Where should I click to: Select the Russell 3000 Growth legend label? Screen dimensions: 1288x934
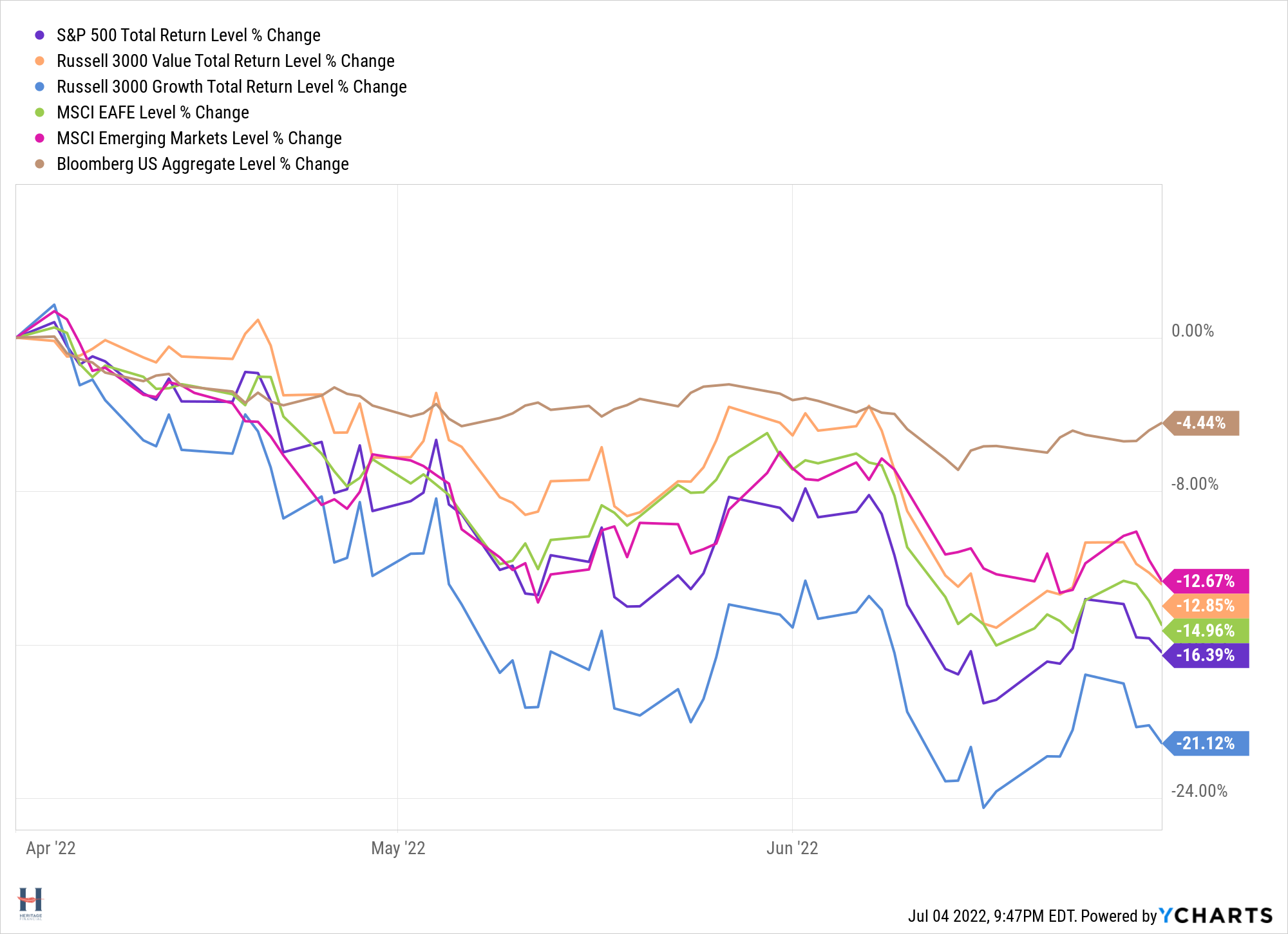(231, 87)
